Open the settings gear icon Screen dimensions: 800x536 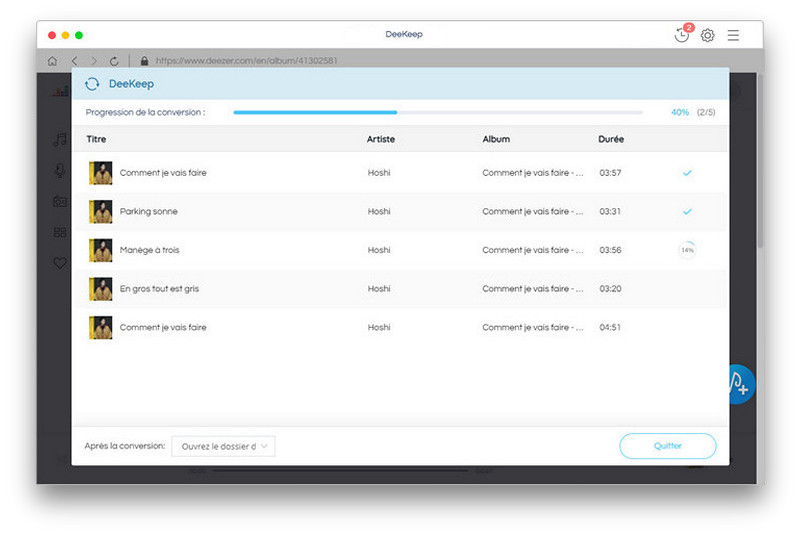coord(707,35)
